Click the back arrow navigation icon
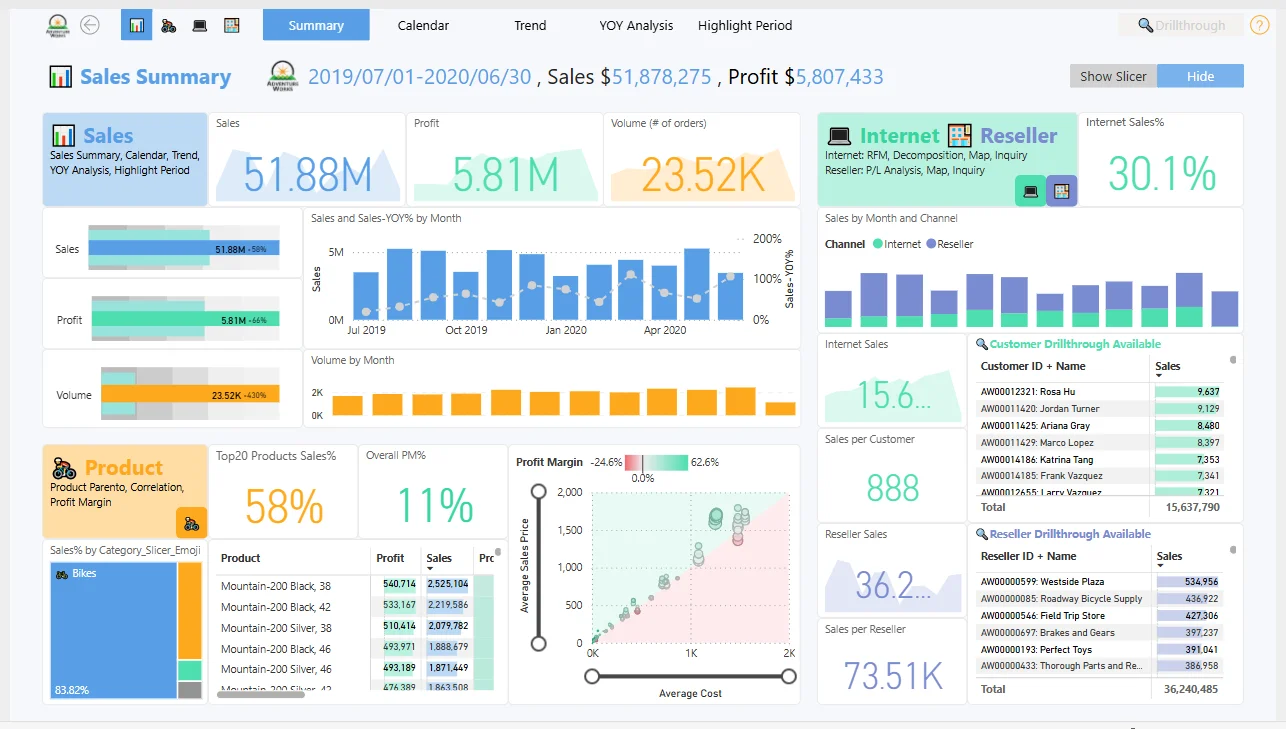 [90, 25]
